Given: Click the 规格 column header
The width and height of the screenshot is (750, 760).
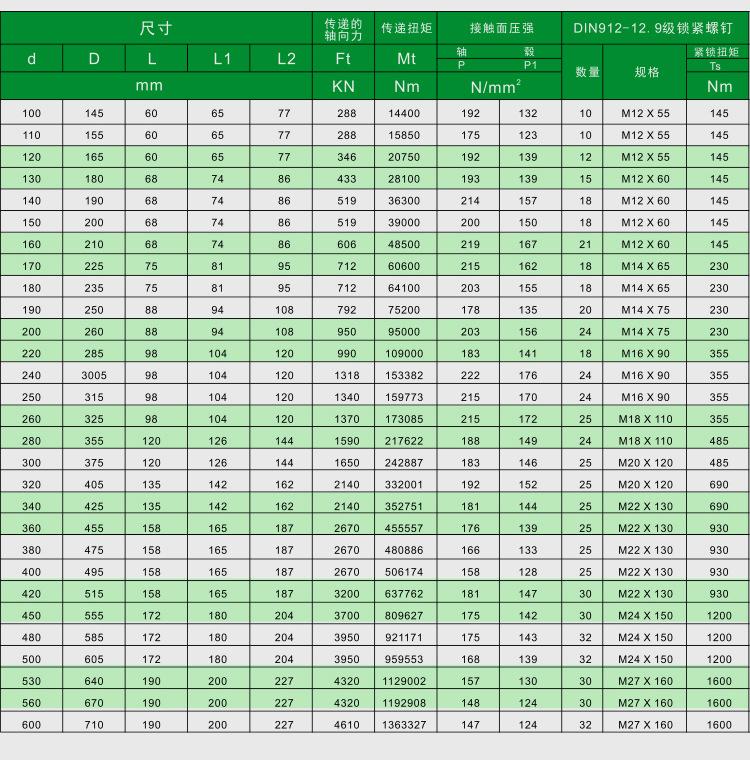Looking at the screenshot, I should pos(645,72).
